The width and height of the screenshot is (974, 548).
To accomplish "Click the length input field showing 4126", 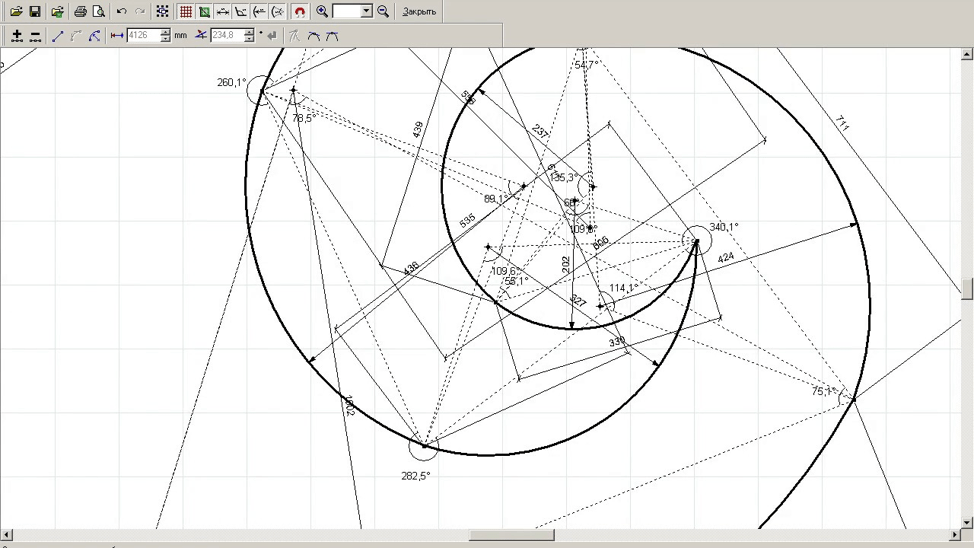I will pyautogui.click(x=142, y=36).
